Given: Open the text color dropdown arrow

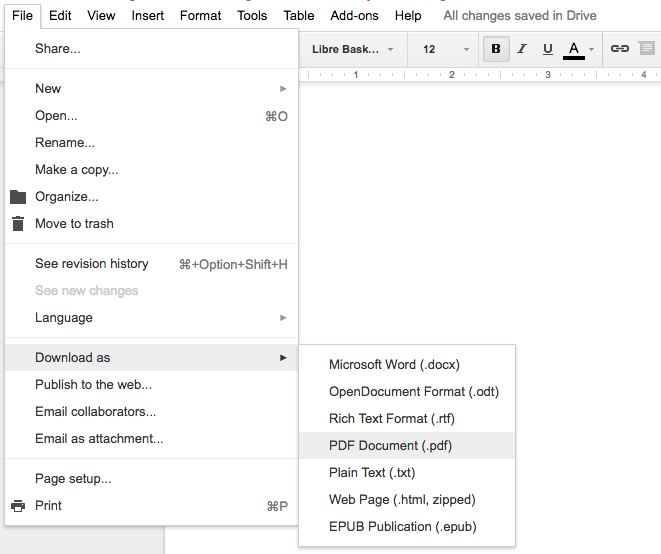Looking at the screenshot, I should (x=592, y=49).
